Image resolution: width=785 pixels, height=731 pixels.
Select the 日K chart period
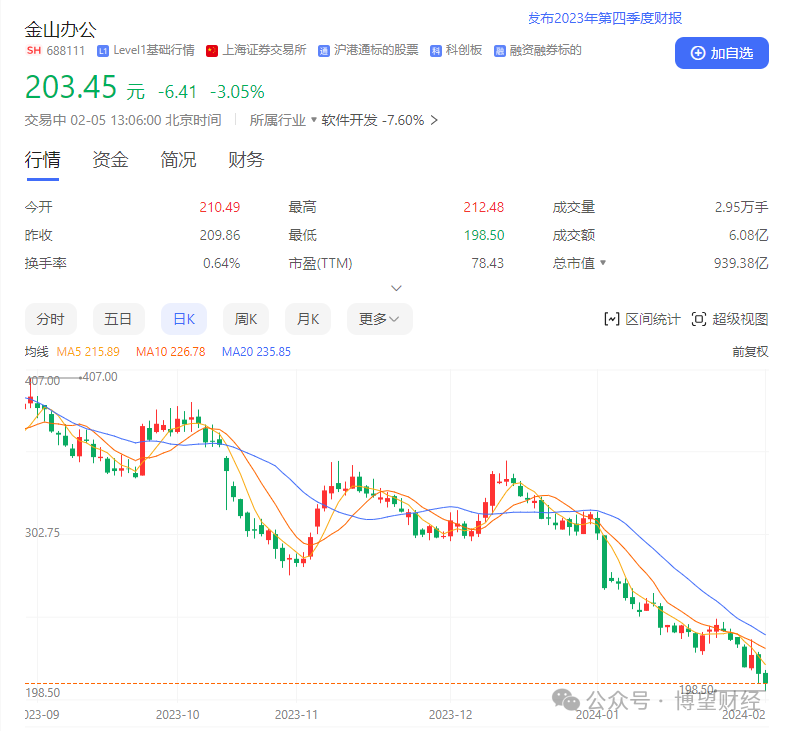pos(184,319)
